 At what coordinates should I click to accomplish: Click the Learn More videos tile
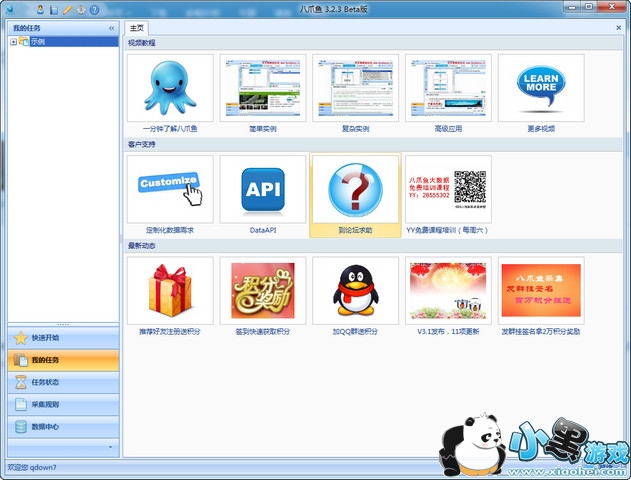point(541,88)
